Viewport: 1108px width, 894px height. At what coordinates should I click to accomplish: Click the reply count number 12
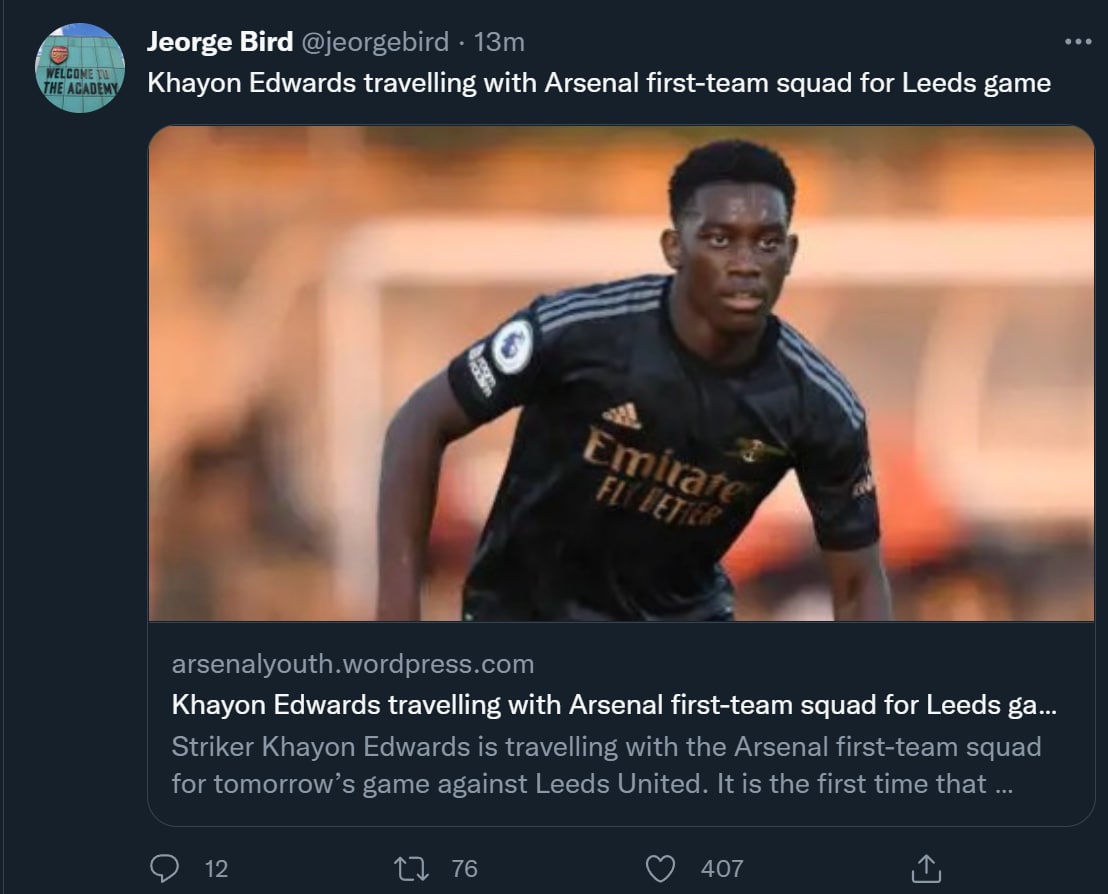click(x=216, y=869)
